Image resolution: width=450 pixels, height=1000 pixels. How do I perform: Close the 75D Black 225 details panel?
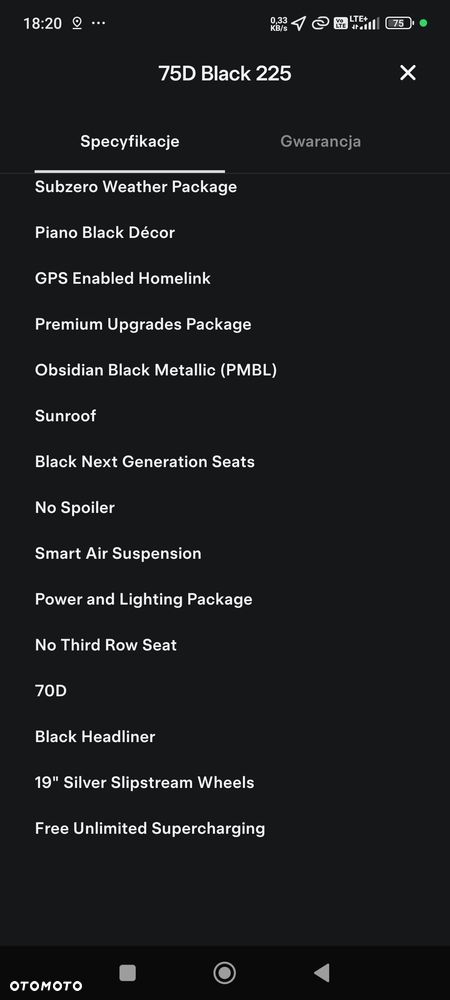click(407, 73)
